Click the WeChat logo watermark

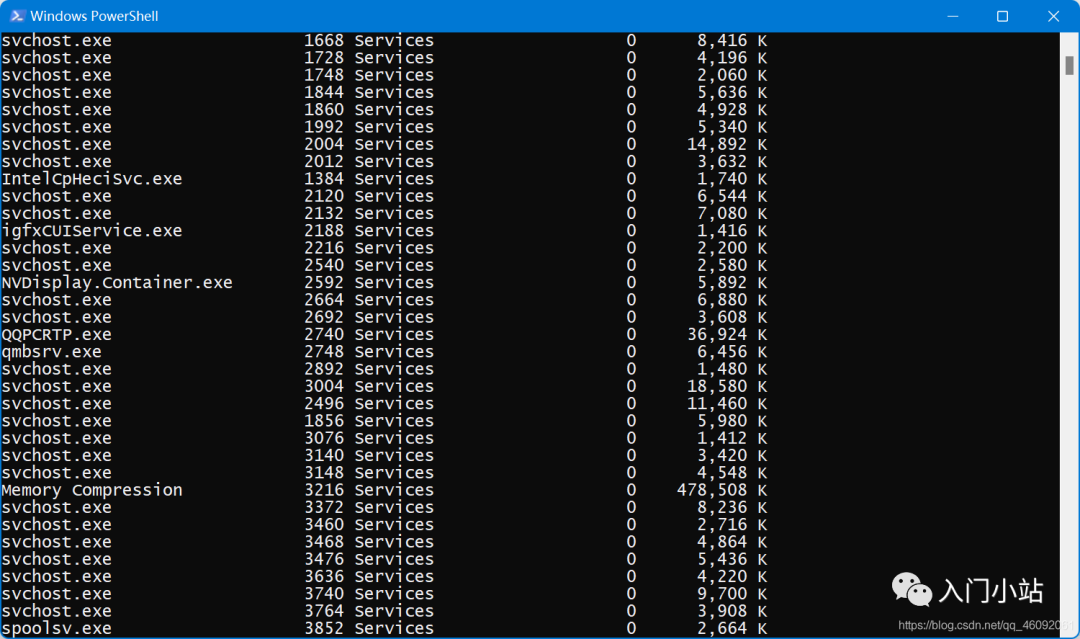911,589
